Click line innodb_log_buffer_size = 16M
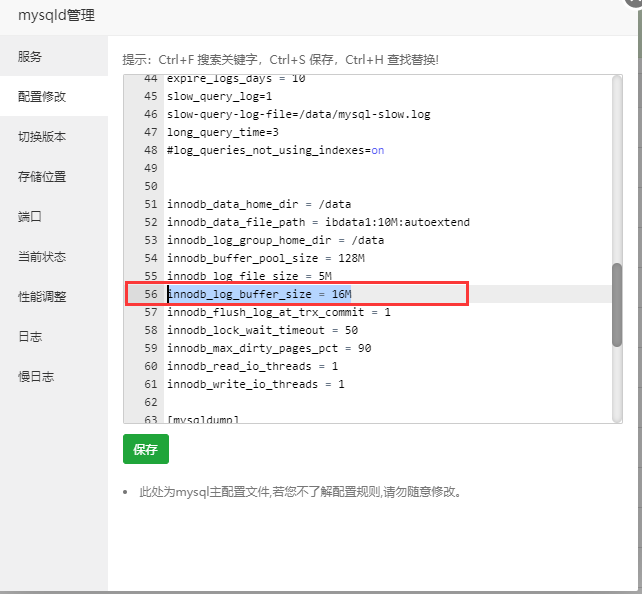 [x=259, y=294]
